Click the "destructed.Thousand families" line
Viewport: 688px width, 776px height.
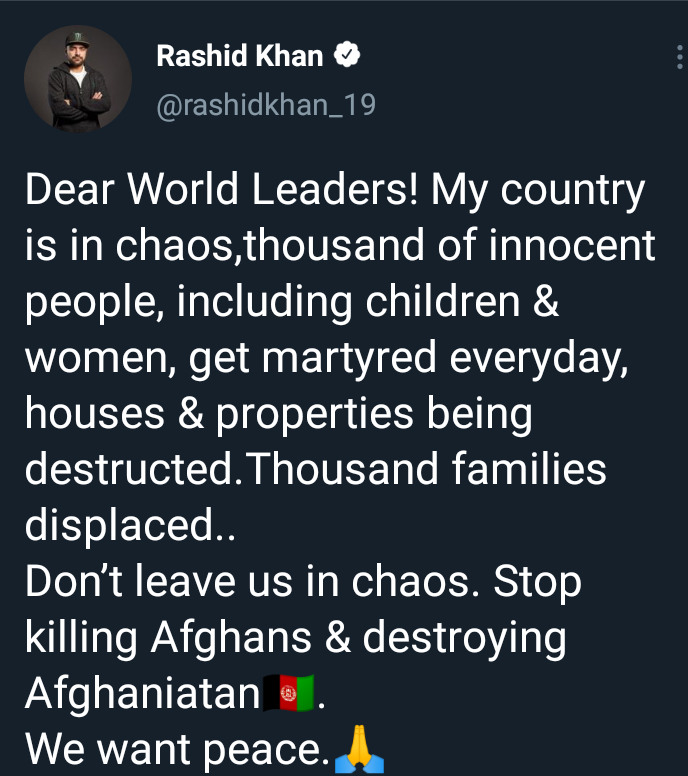[x=315, y=469]
